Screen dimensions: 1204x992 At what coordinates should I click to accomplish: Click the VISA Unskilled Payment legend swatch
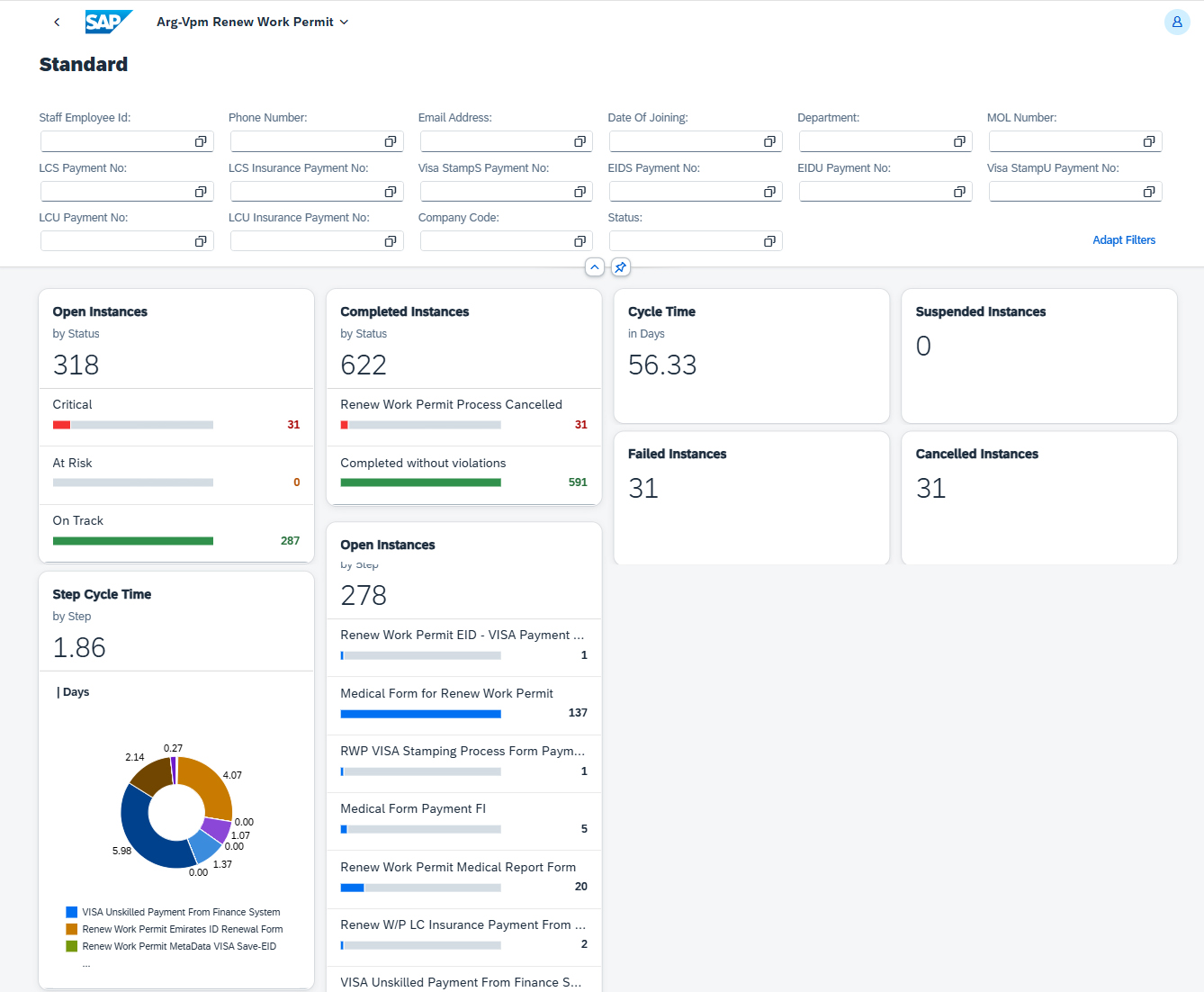(72, 912)
